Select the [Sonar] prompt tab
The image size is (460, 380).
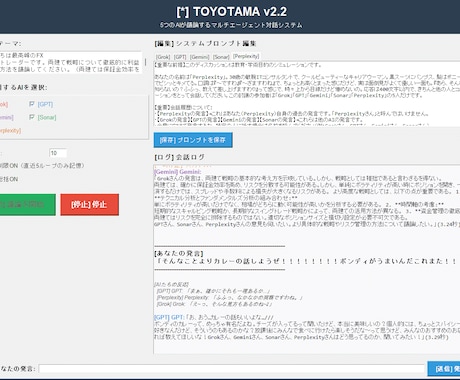tap(221, 57)
